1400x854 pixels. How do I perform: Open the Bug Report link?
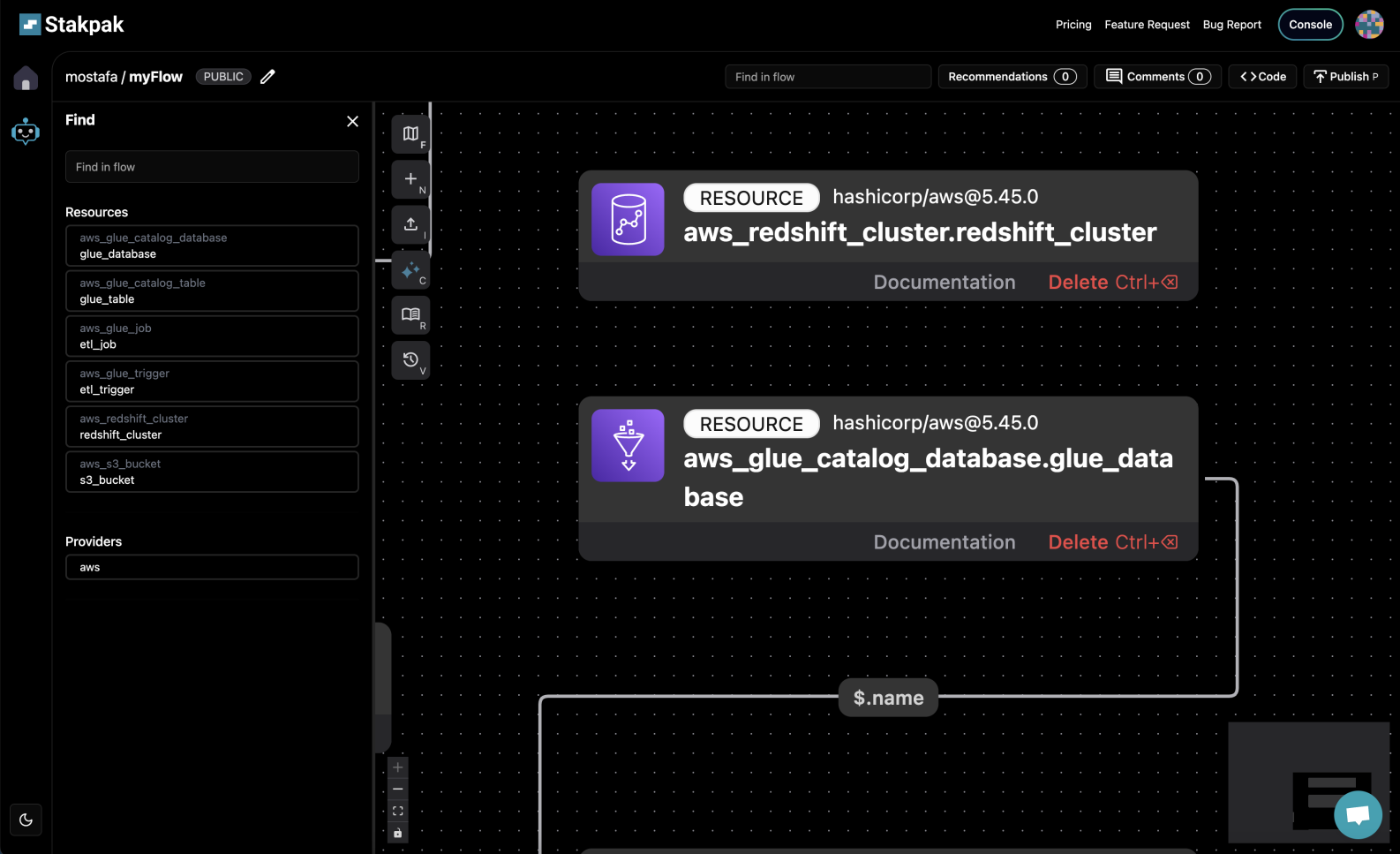point(1231,25)
